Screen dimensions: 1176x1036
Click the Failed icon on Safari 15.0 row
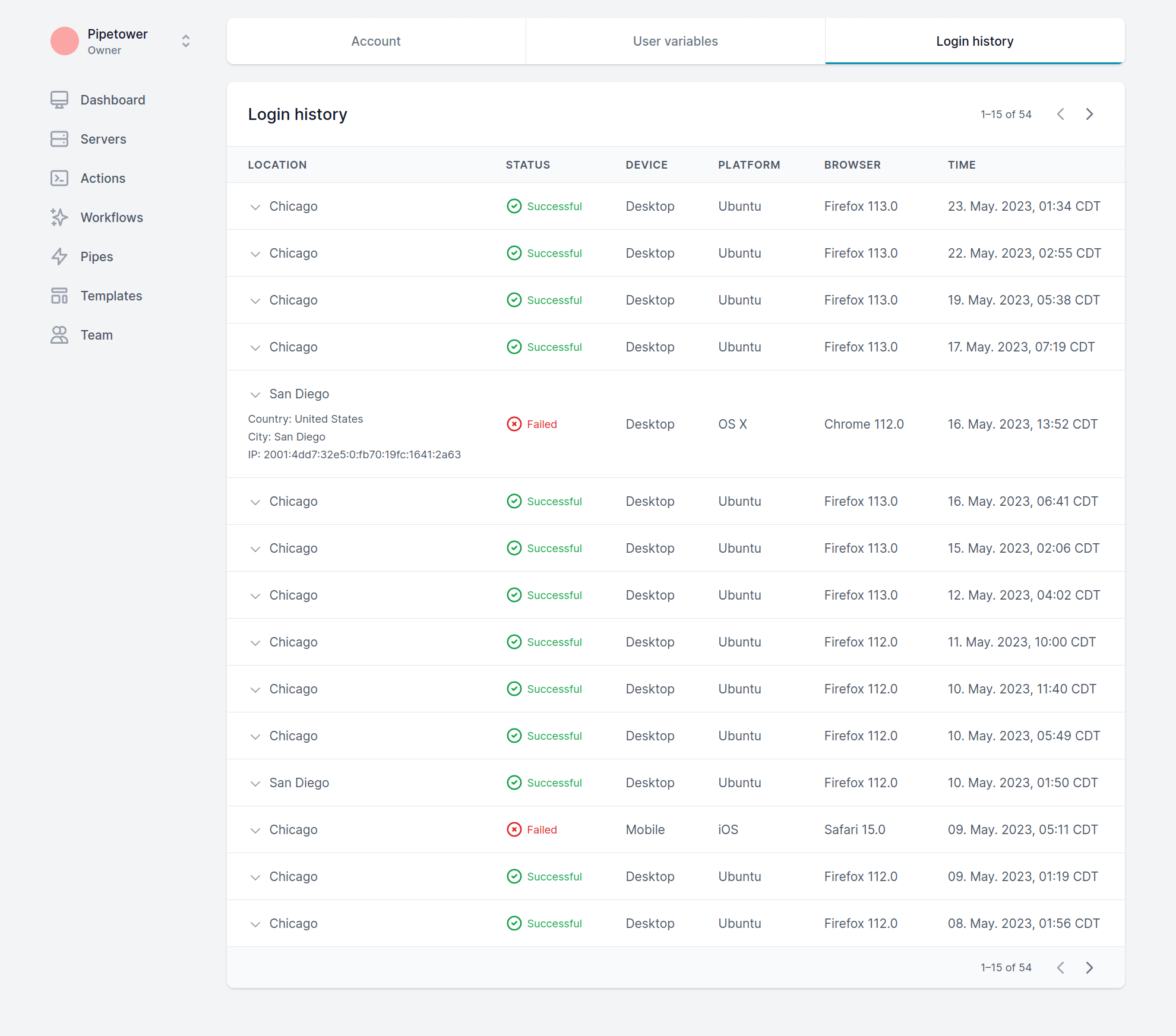point(514,829)
